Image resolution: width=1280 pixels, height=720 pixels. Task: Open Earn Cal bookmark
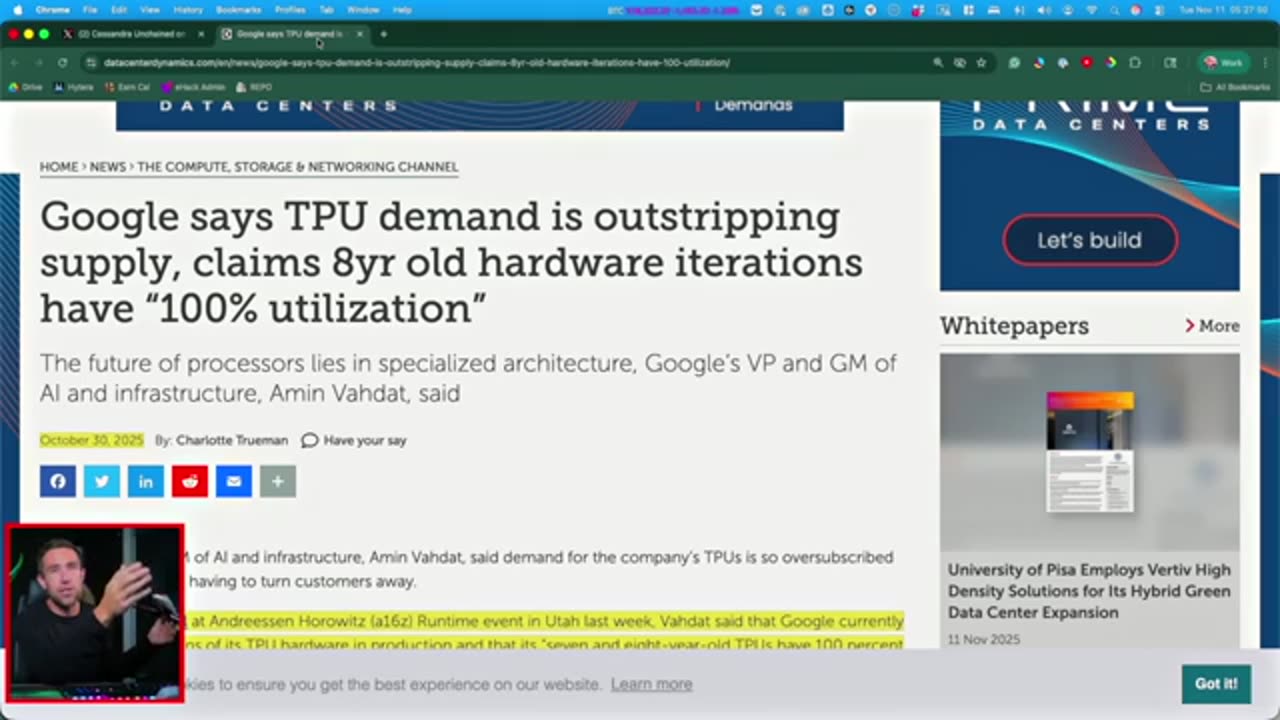click(128, 87)
